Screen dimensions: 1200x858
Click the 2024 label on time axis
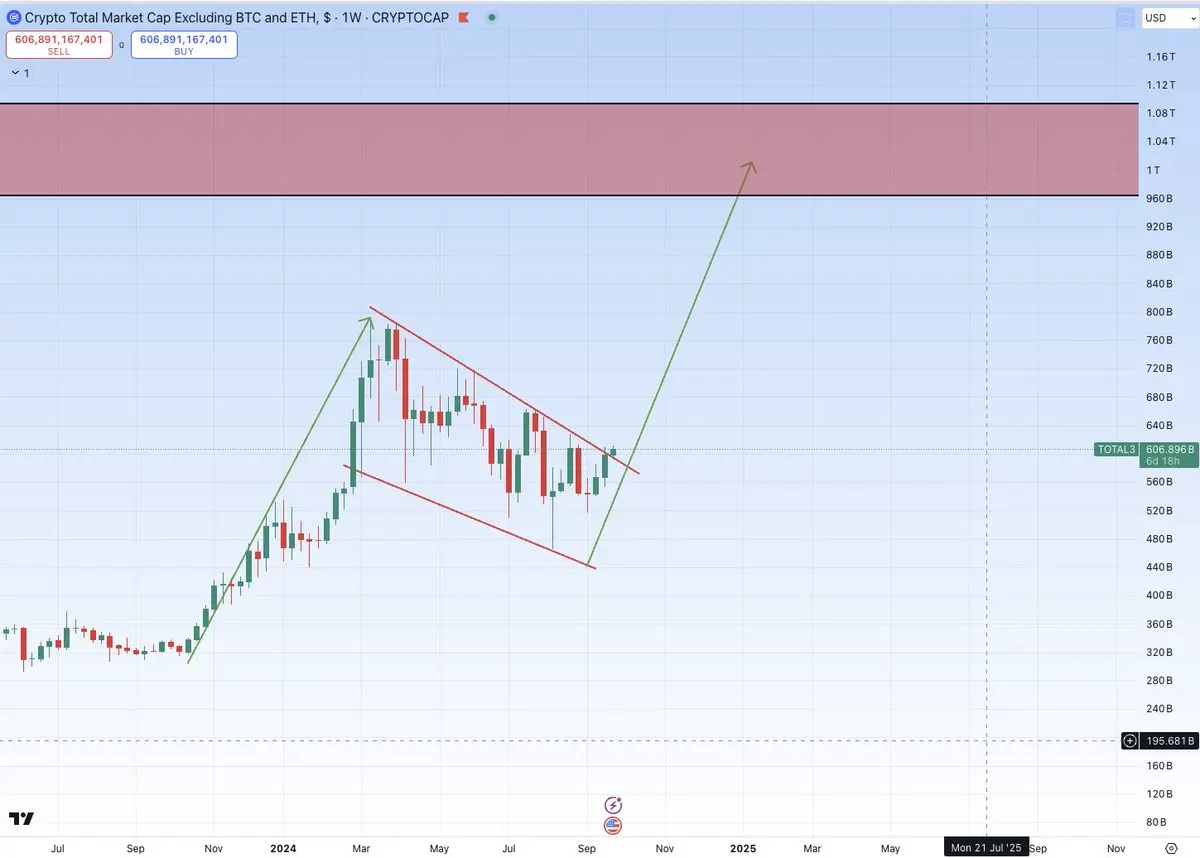(x=284, y=848)
